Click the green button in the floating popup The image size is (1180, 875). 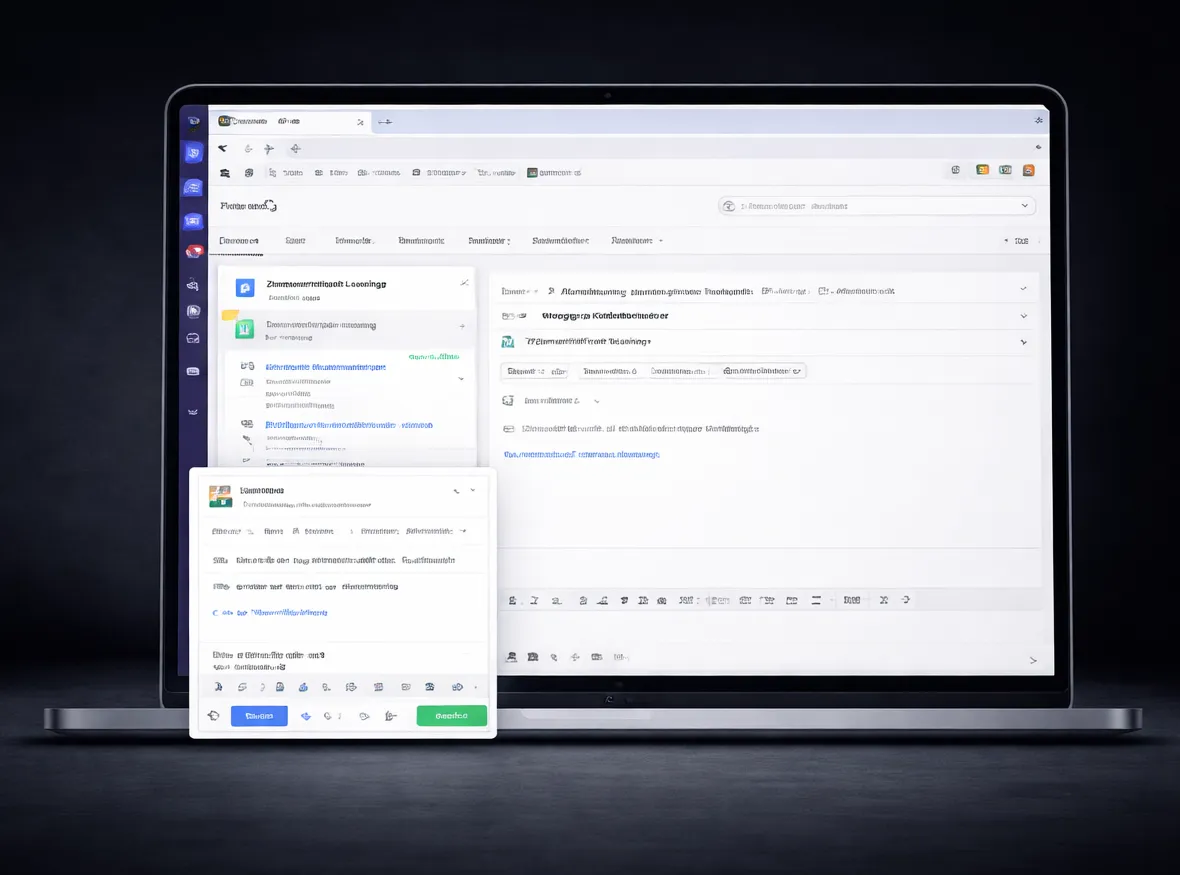pos(452,715)
